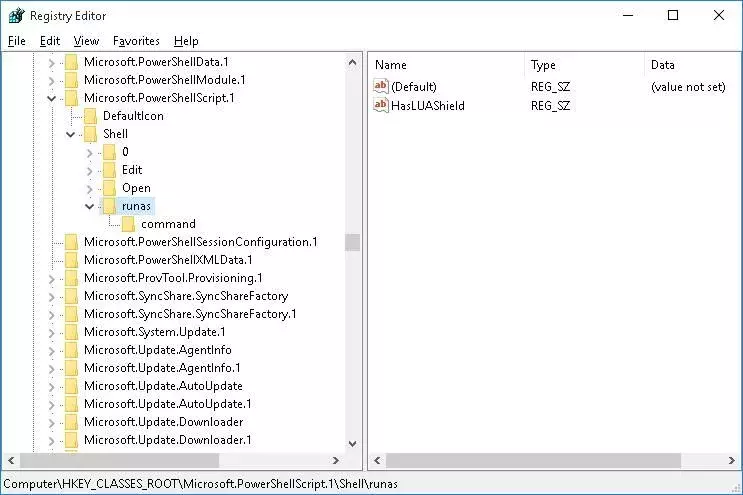Expand the Edit subkey under Shell
Screen dimensions: 743x495
coord(90,171)
